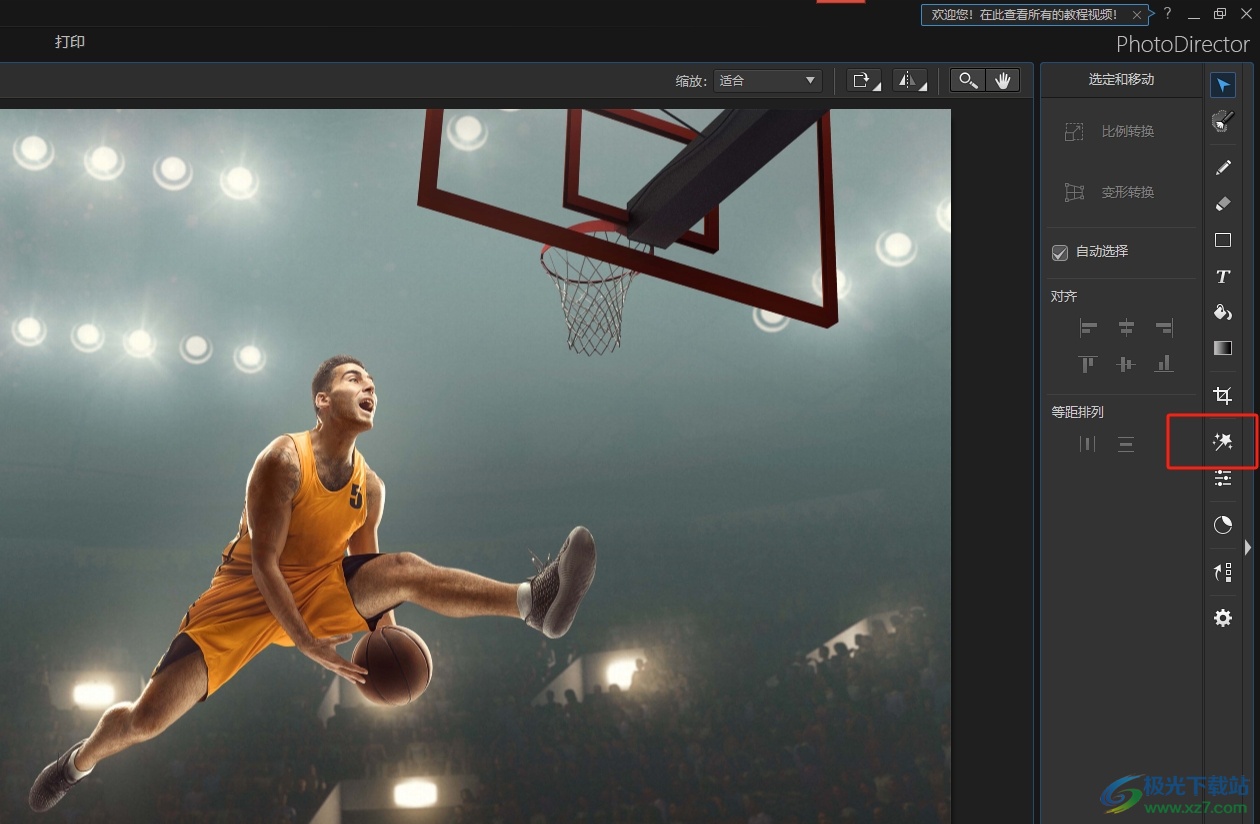Select the Eraser tool
Image resolution: width=1260 pixels, height=824 pixels.
pos(1222,204)
